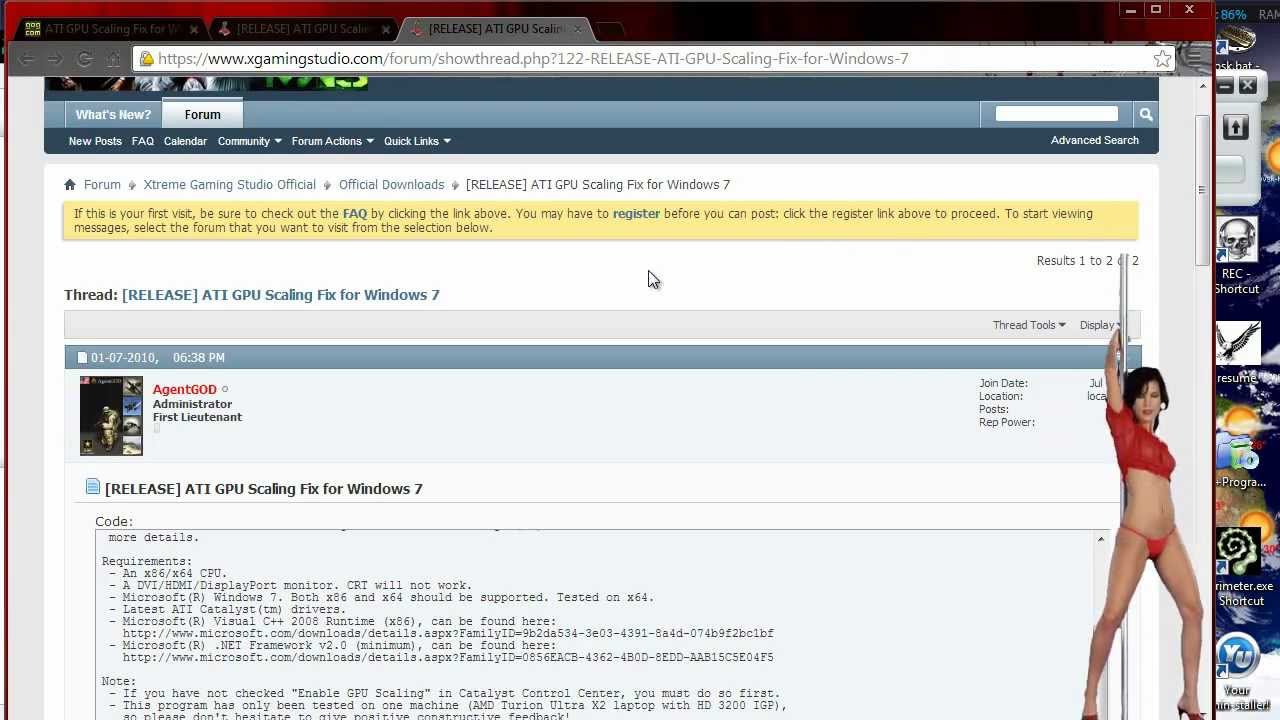
Task: Reload the page with the refresh icon
Action: [85, 59]
